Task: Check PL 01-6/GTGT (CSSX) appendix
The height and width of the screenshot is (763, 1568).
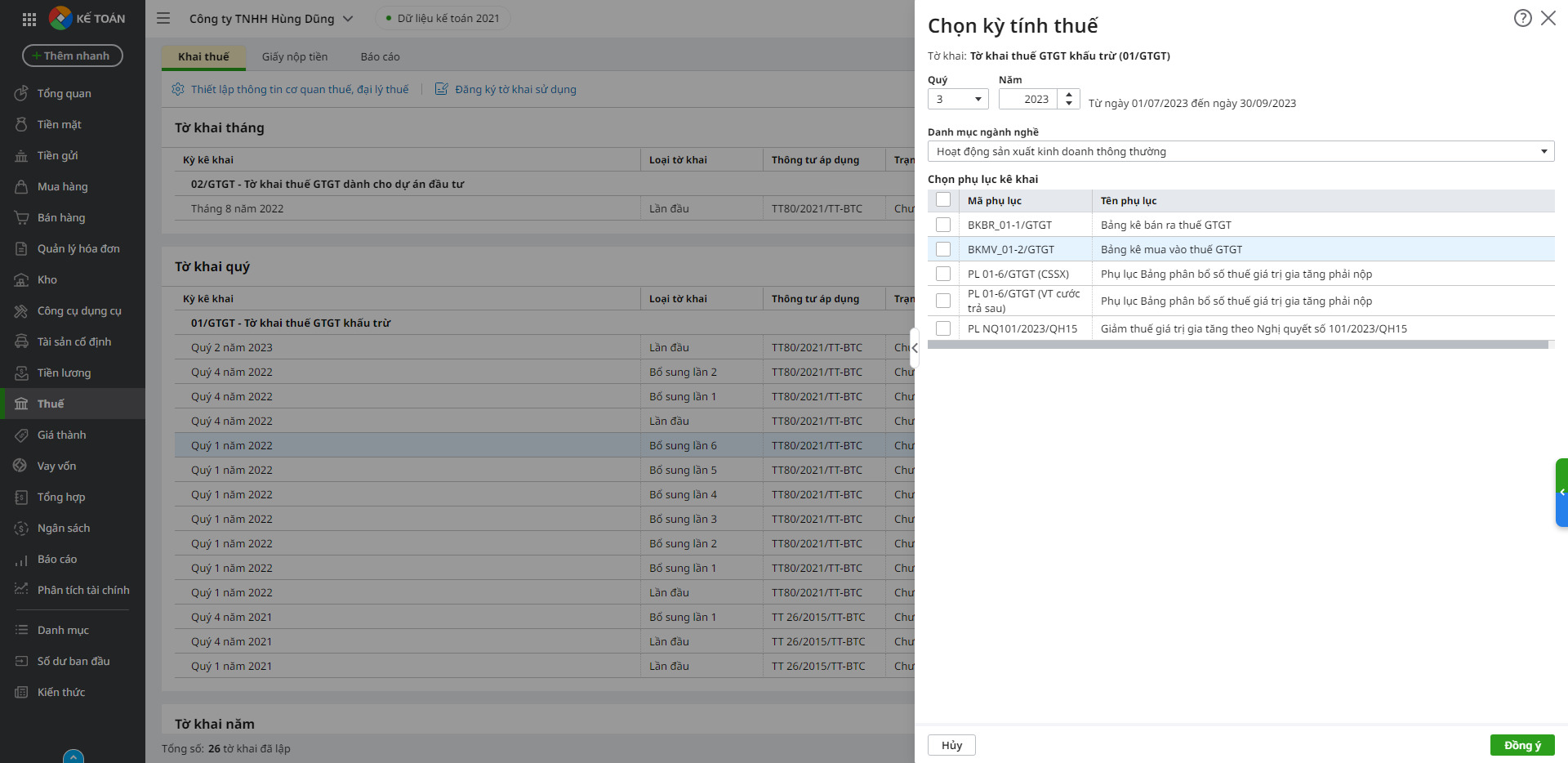Action: (x=943, y=274)
